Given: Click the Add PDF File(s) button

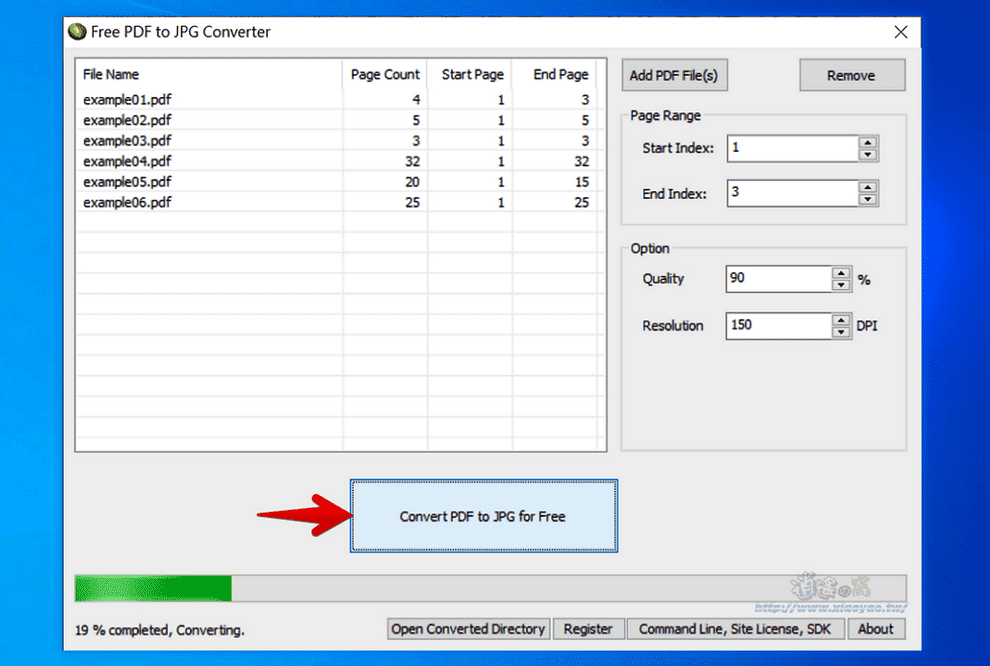Looking at the screenshot, I should point(674,74).
